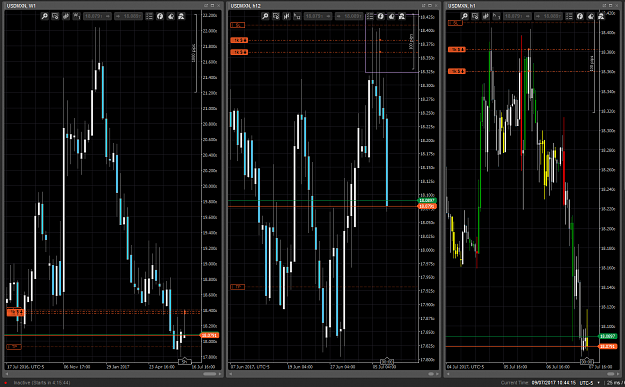Click the Facebook share icon in h1 chart
625x387 pixels.
pos(580,16)
